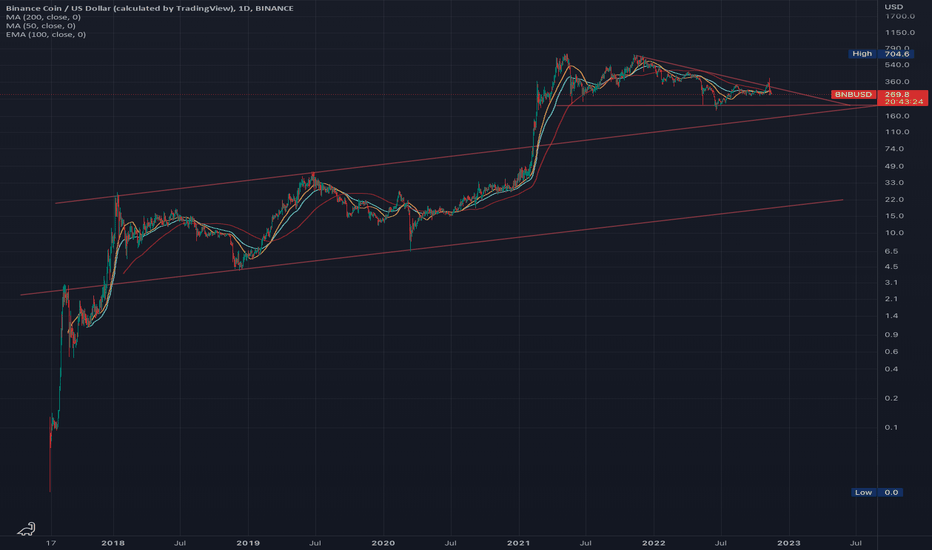
Task: Click the 22.0 price axis label
Action: pos(895,200)
